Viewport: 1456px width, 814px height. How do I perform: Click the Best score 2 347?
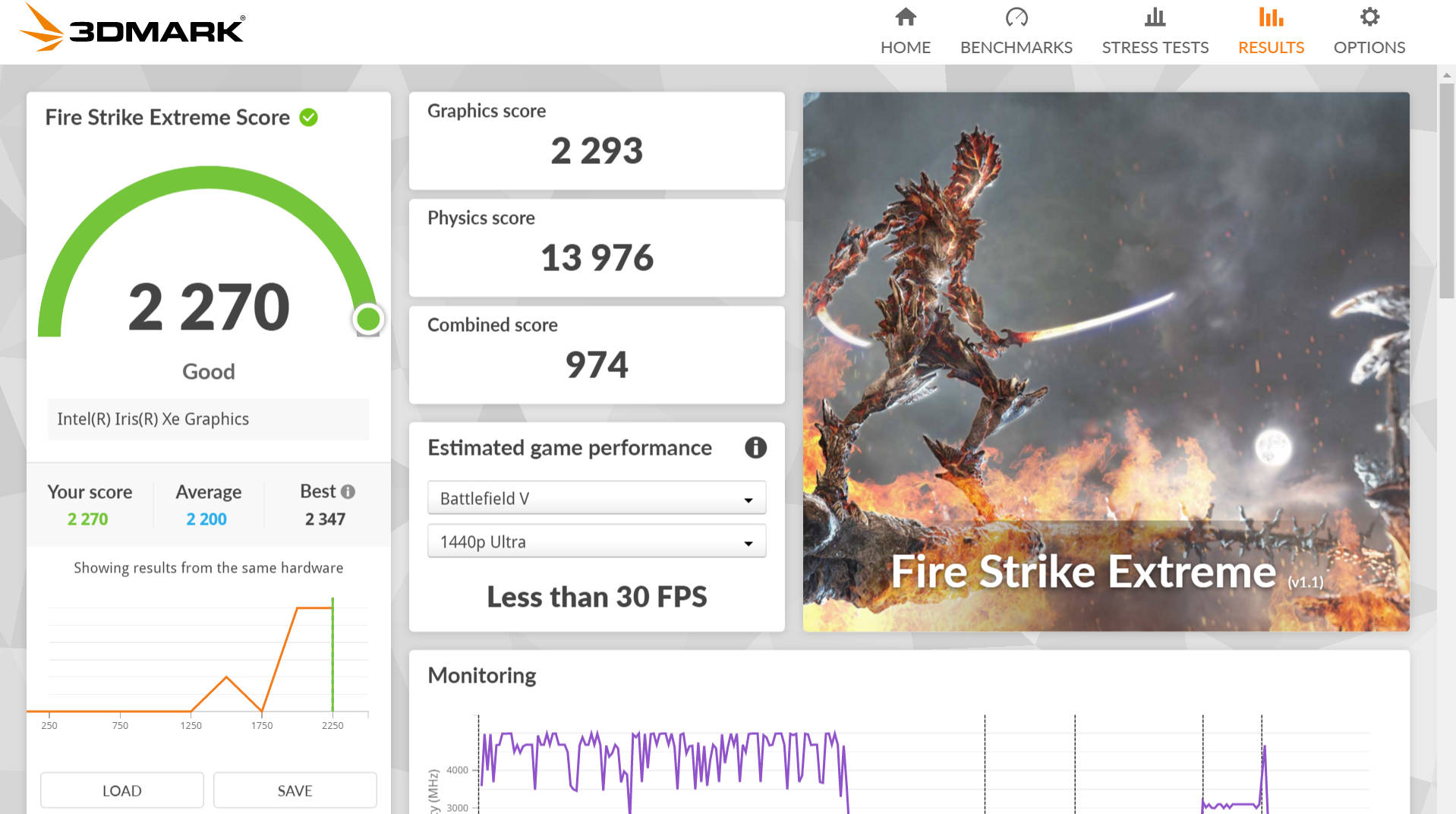coord(325,519)
